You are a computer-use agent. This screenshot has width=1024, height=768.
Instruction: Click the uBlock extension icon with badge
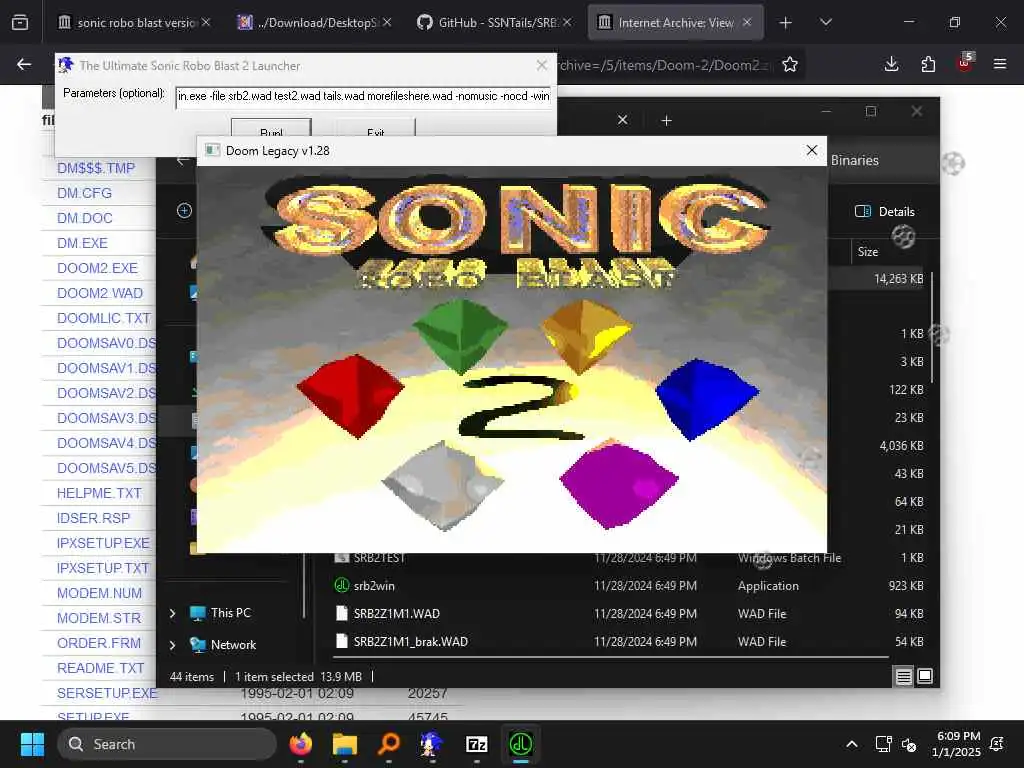click(x=965, y=63)
